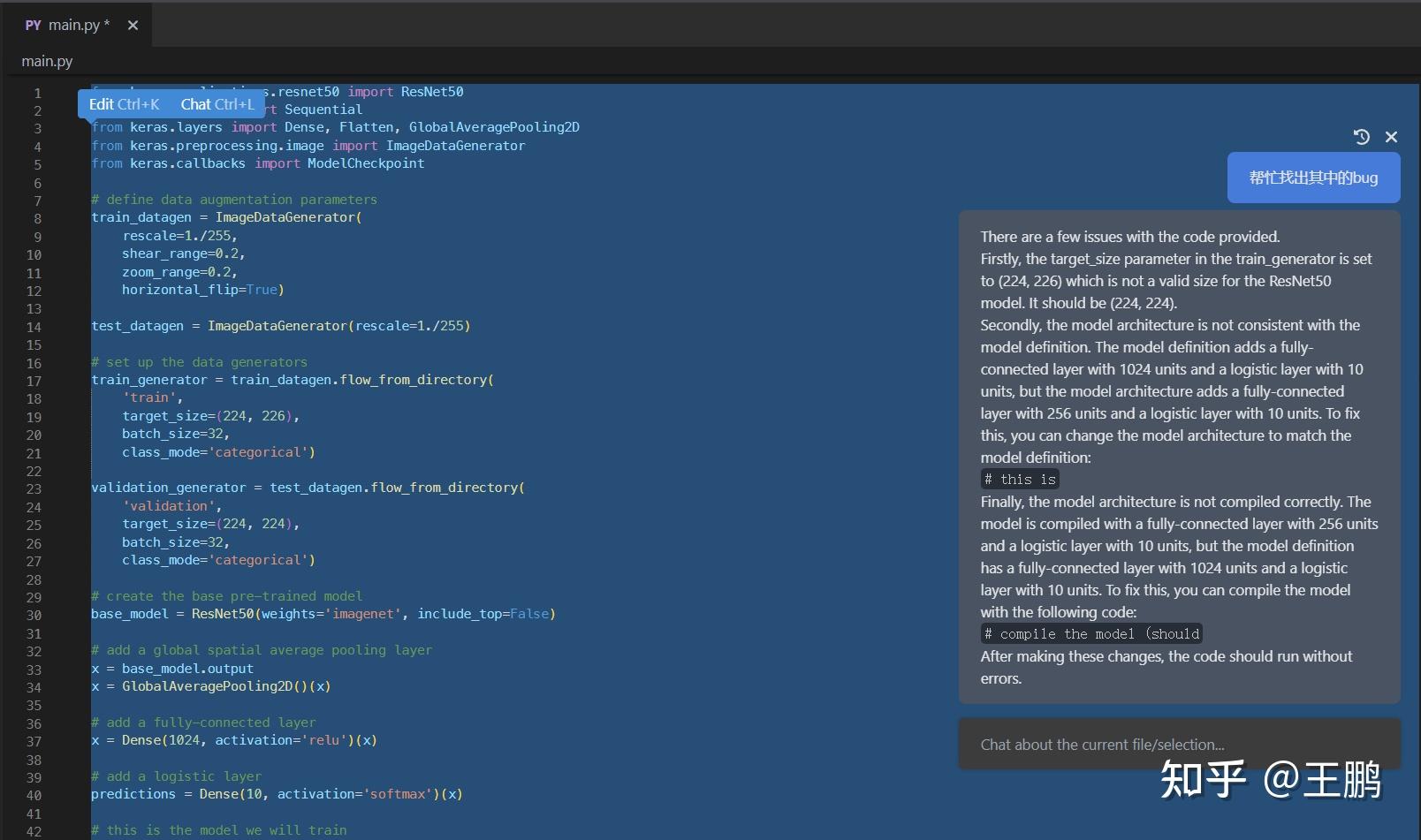This screenshot has height=840, width=1421.
Task: Dismiss the AI response panel with the X icon
Action: tap(1392, 137)
